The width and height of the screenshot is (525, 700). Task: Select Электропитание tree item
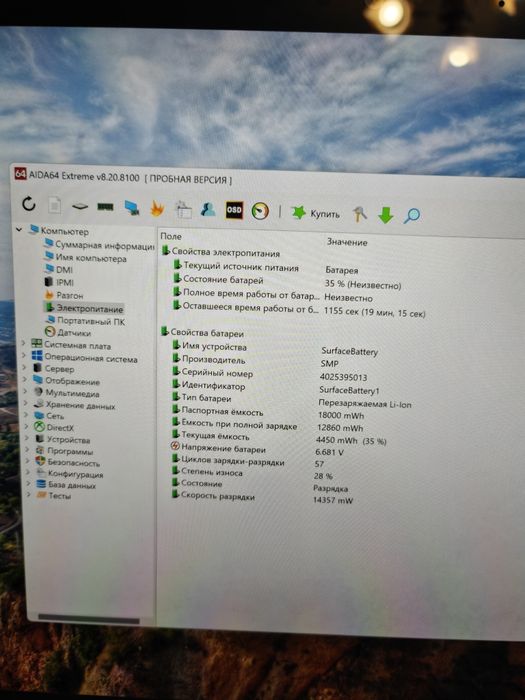tap(83, 308)
